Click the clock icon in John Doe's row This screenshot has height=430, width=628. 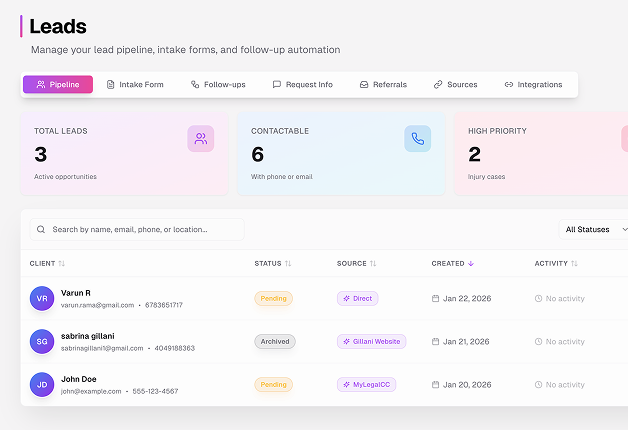coord(538,385)
